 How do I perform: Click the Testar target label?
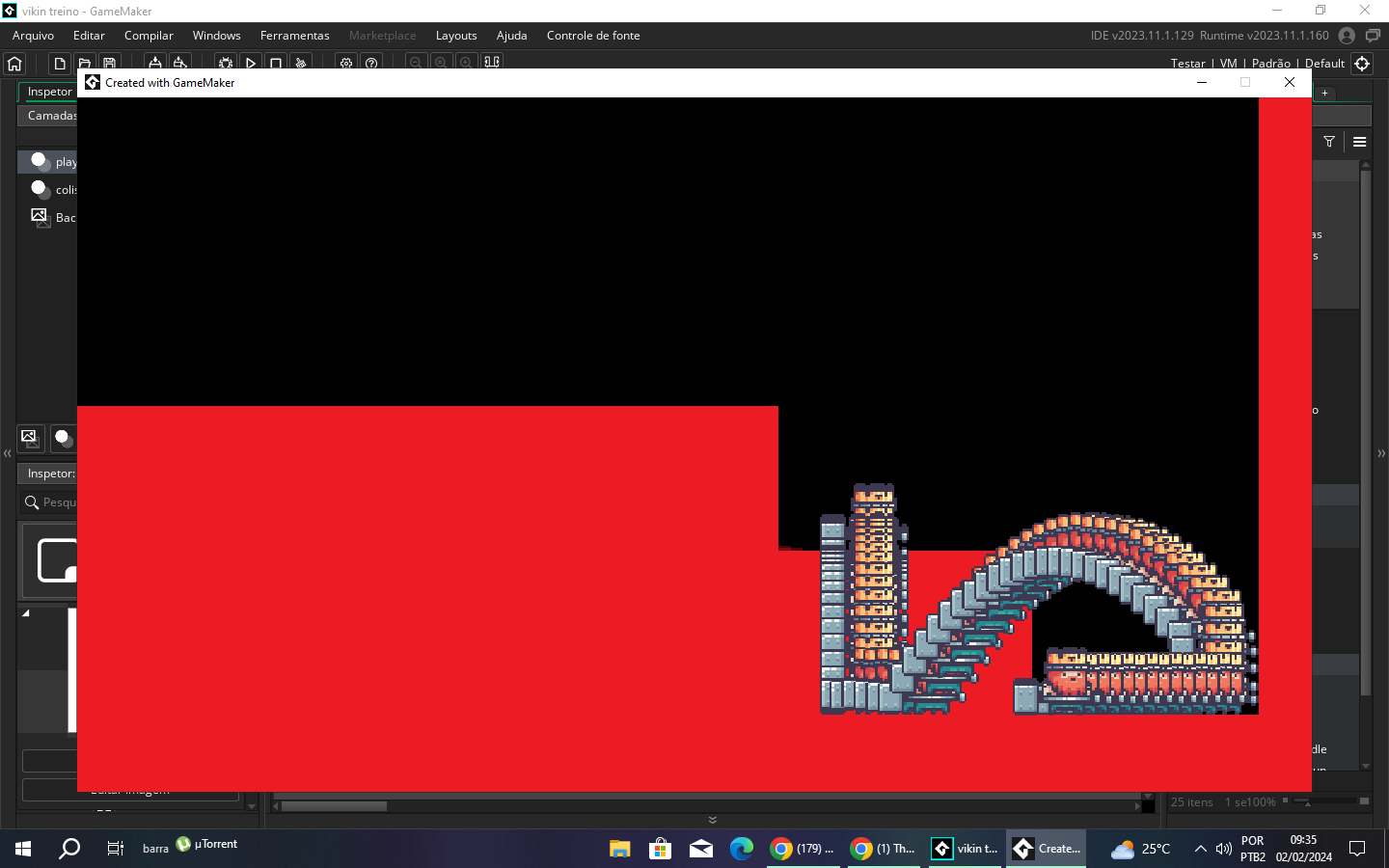click(1187, 64)
